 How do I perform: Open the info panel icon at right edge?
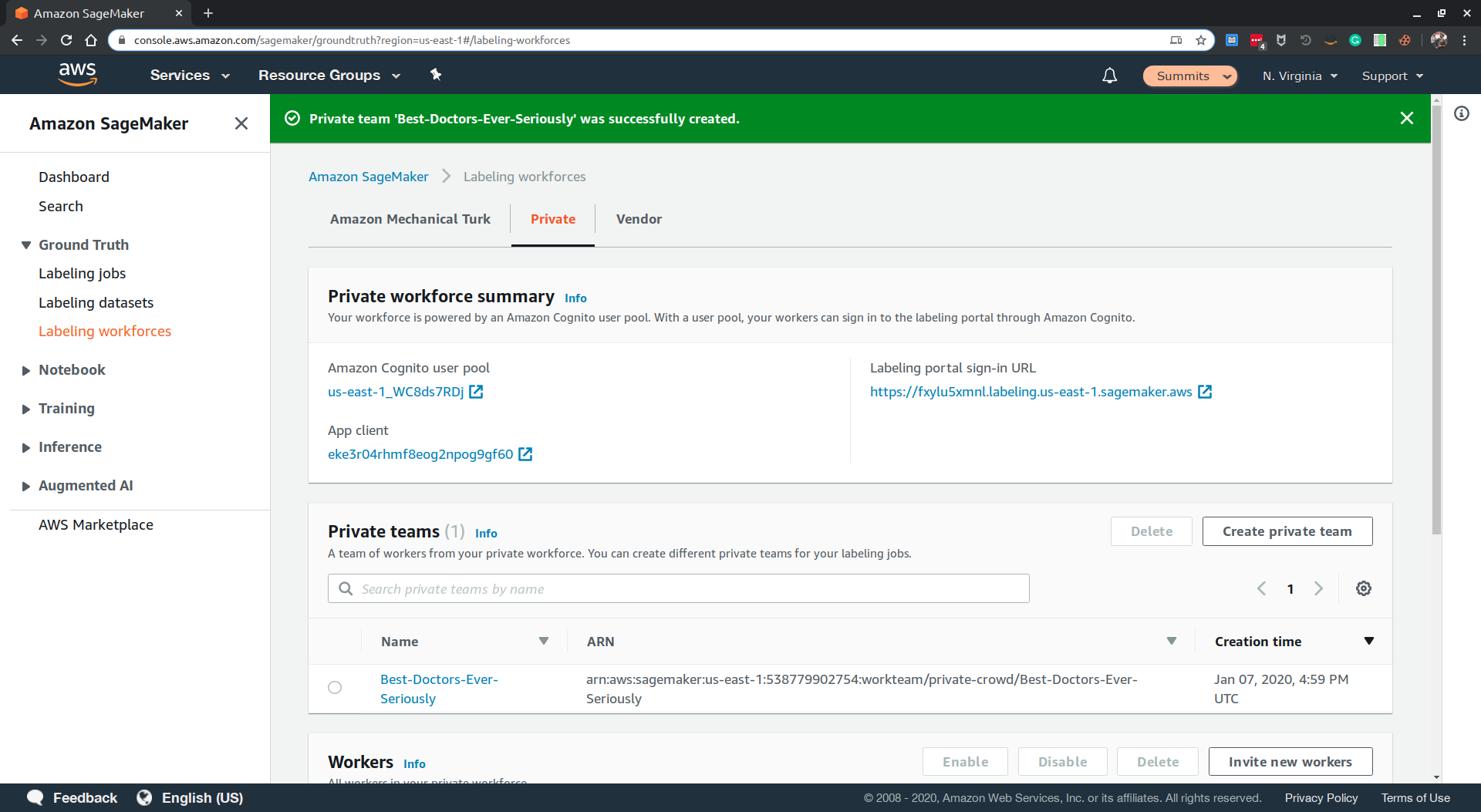(x=1462, y=114)
